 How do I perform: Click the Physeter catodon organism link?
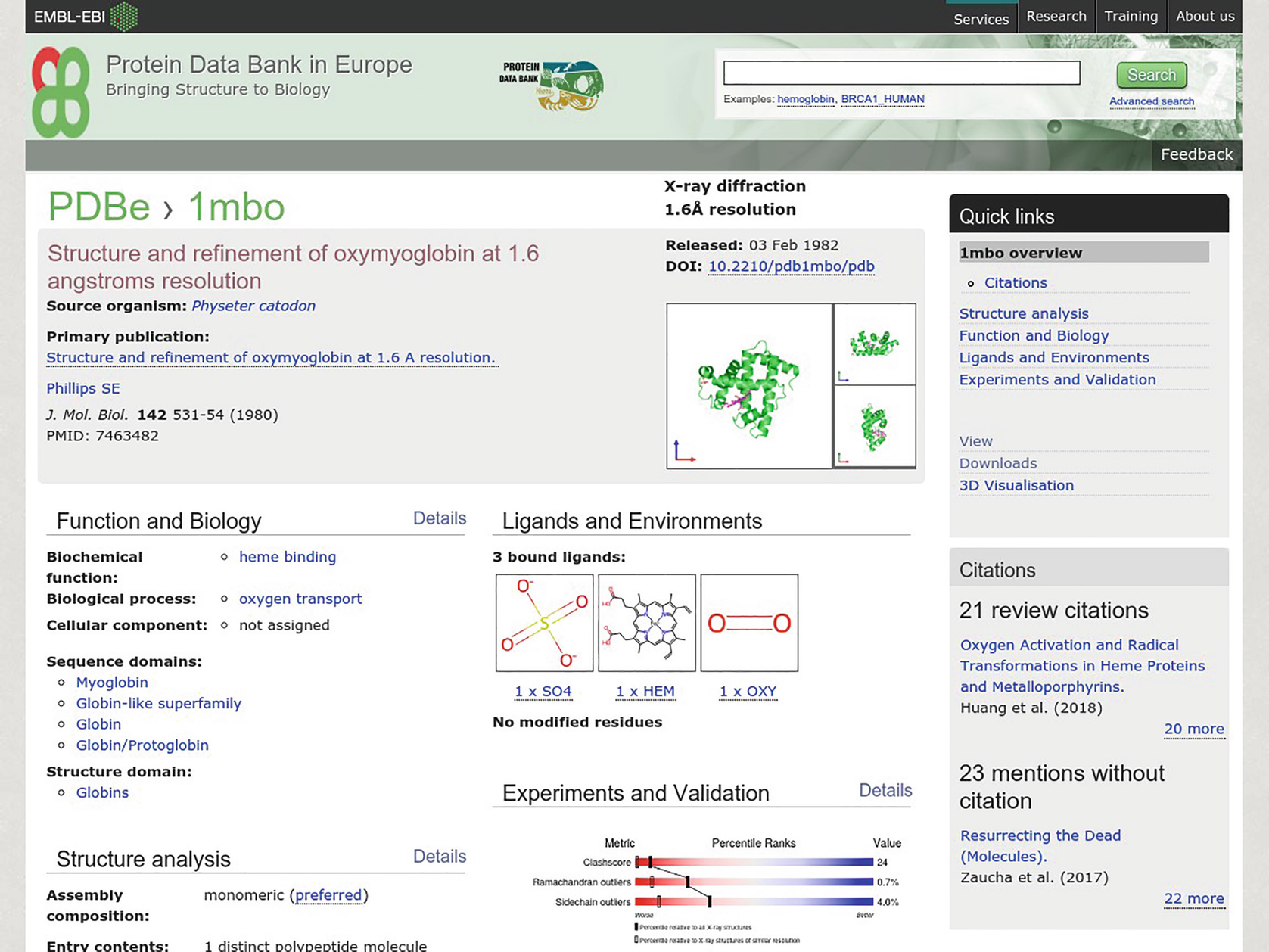[x=253, y=306]
